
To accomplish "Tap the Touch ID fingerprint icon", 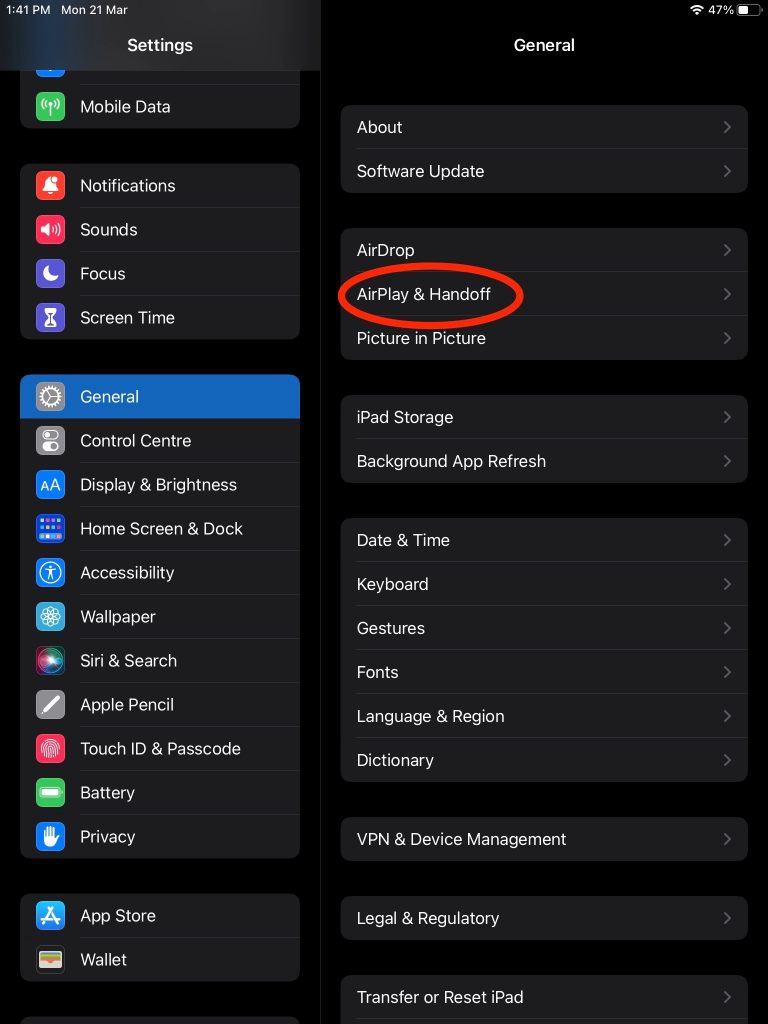I will [x=50, y=749].
